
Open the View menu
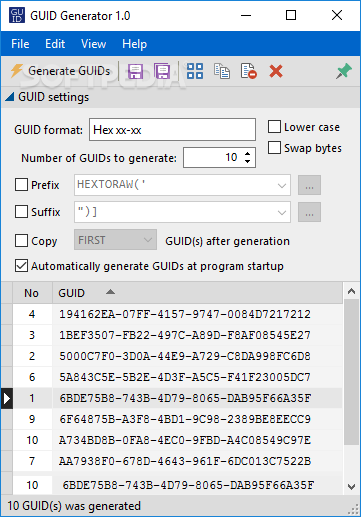pos(93,44)
